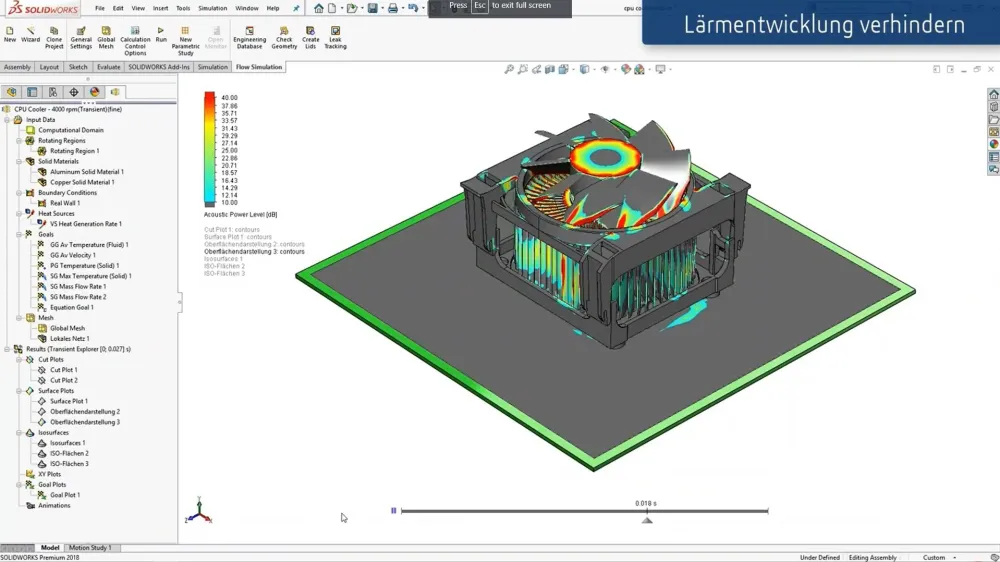Collapse the Mesh node
This screenshot has height=562, width=1000.
click(x=19, y=318)
